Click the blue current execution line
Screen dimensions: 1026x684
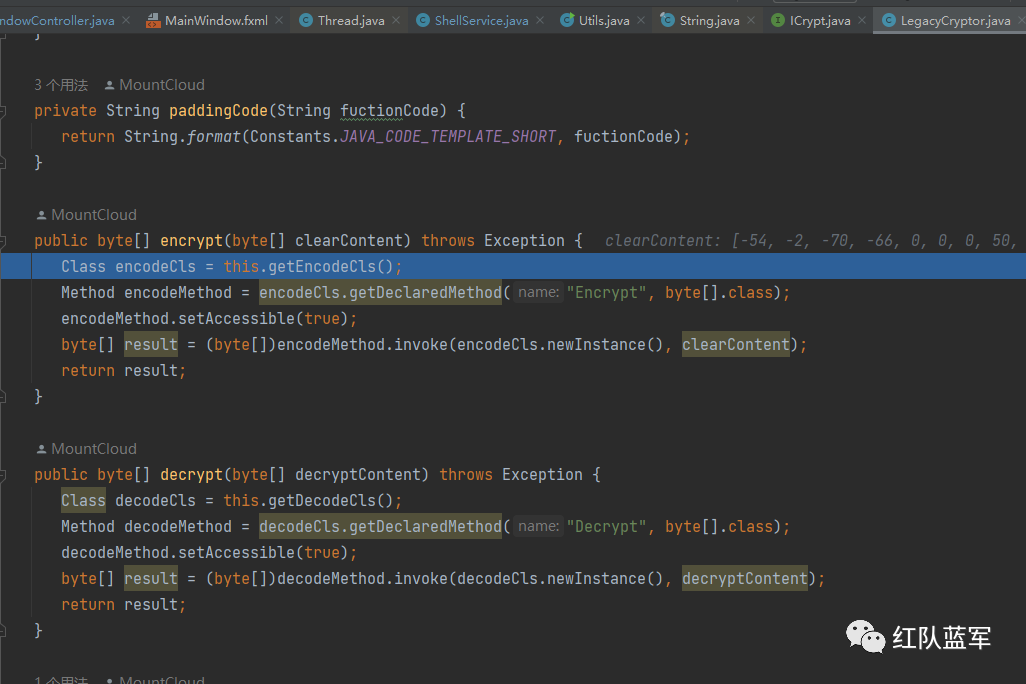[513, 267]
